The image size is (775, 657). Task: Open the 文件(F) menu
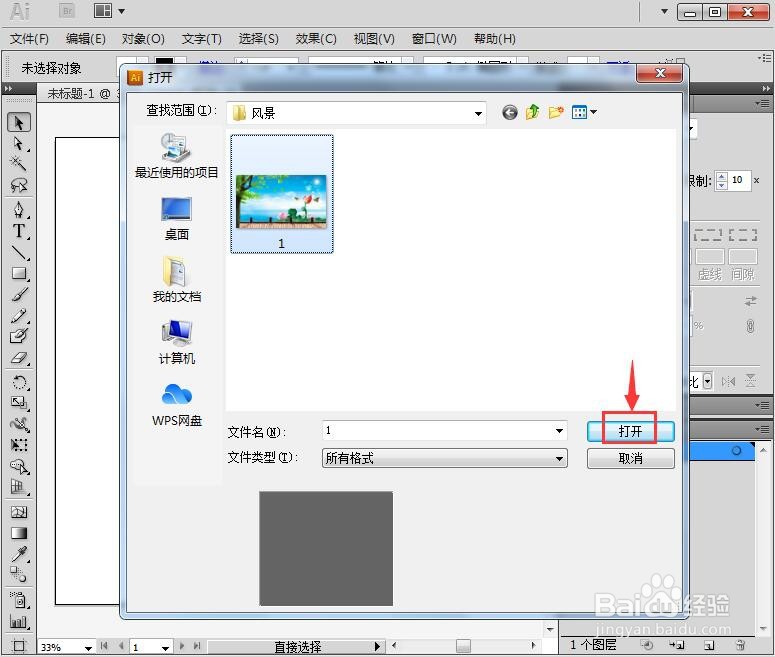coord(29,39)
